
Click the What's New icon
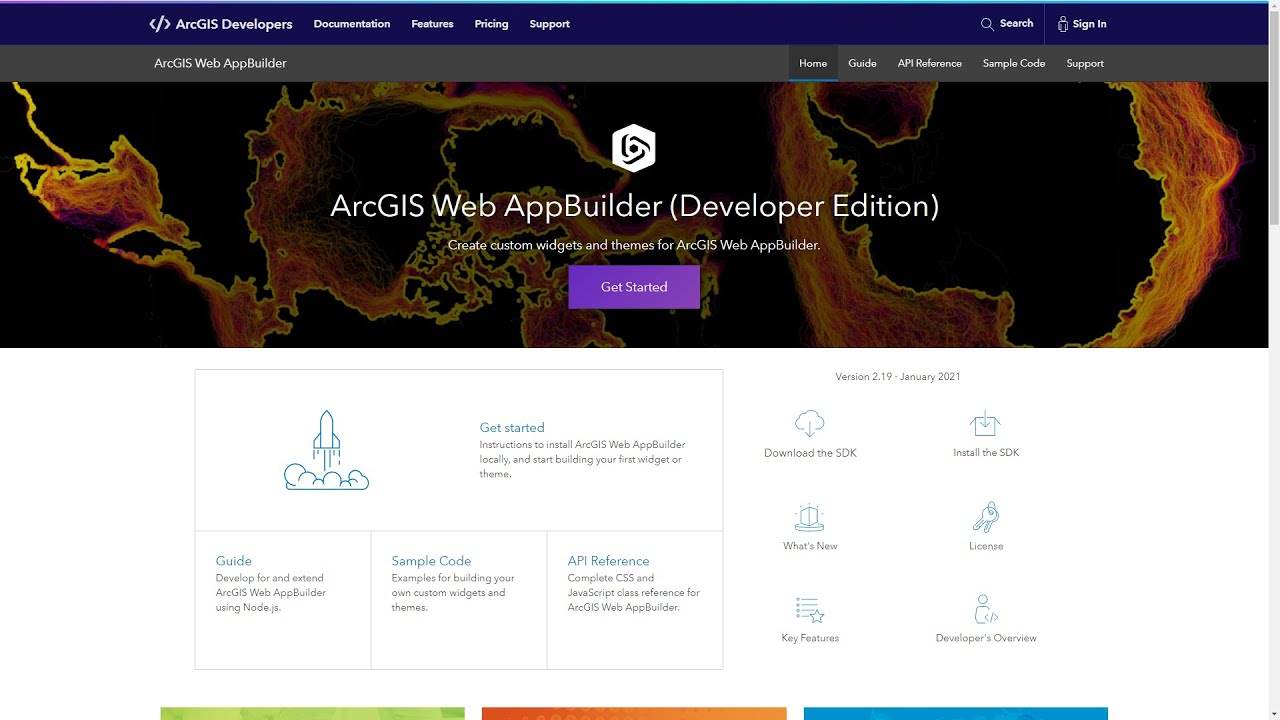[809, 517]
